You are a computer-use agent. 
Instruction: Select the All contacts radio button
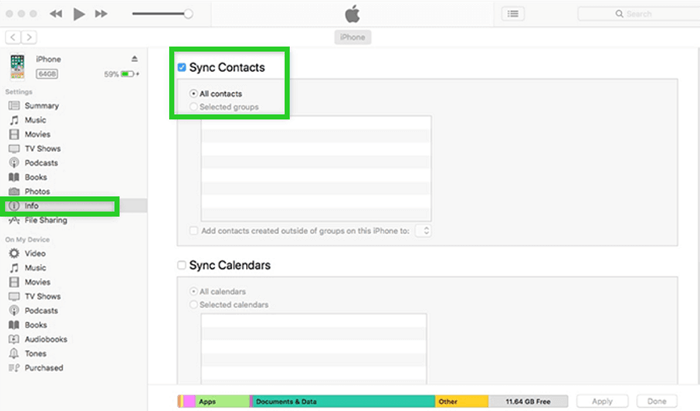coord(193,93)
